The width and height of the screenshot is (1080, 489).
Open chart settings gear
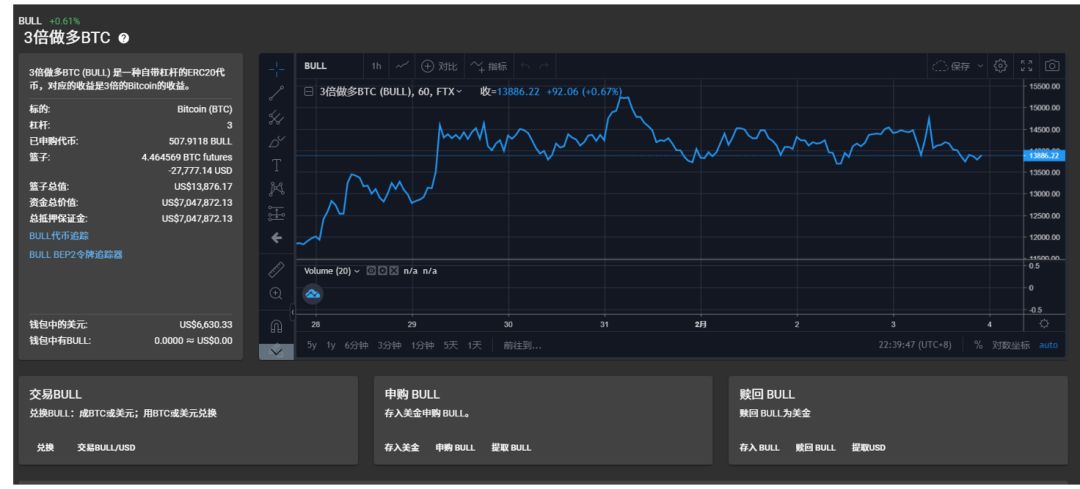[x=1001, y=66]
